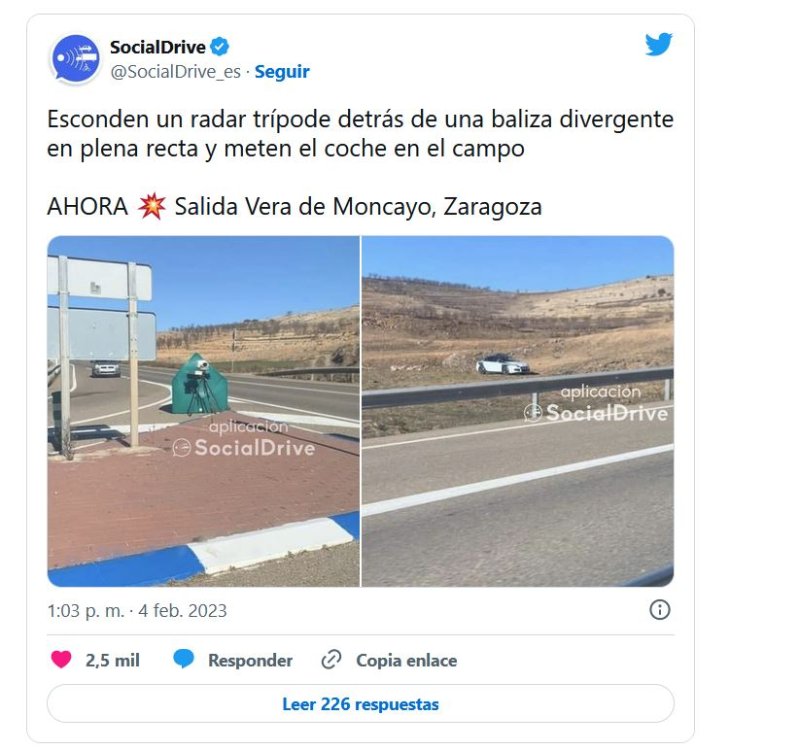Like the tweet with the heart icon
799x750 pixels.
point(61,660)
